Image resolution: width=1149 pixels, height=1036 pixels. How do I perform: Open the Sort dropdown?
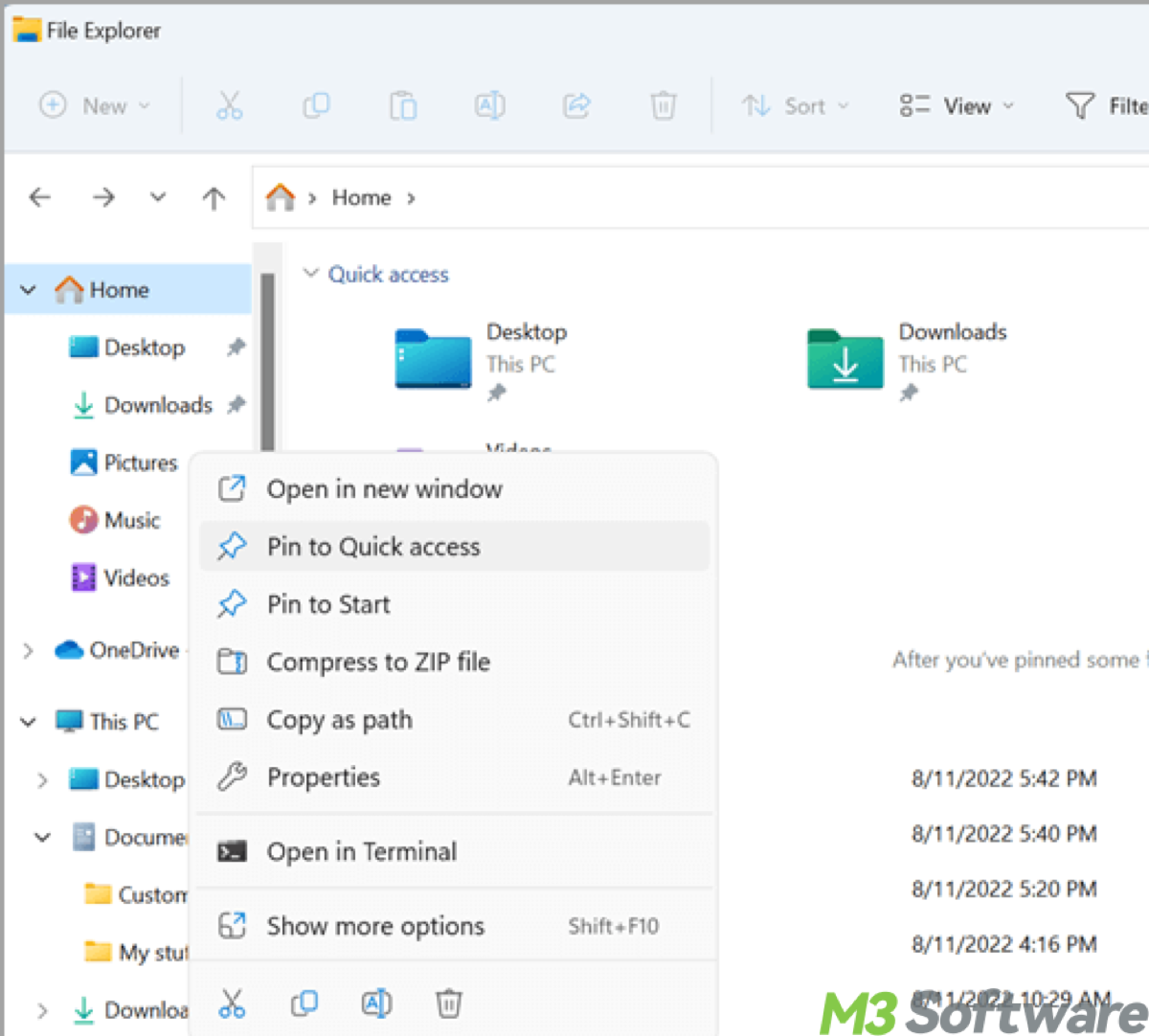pyautogui.click(x=795, y=105)
